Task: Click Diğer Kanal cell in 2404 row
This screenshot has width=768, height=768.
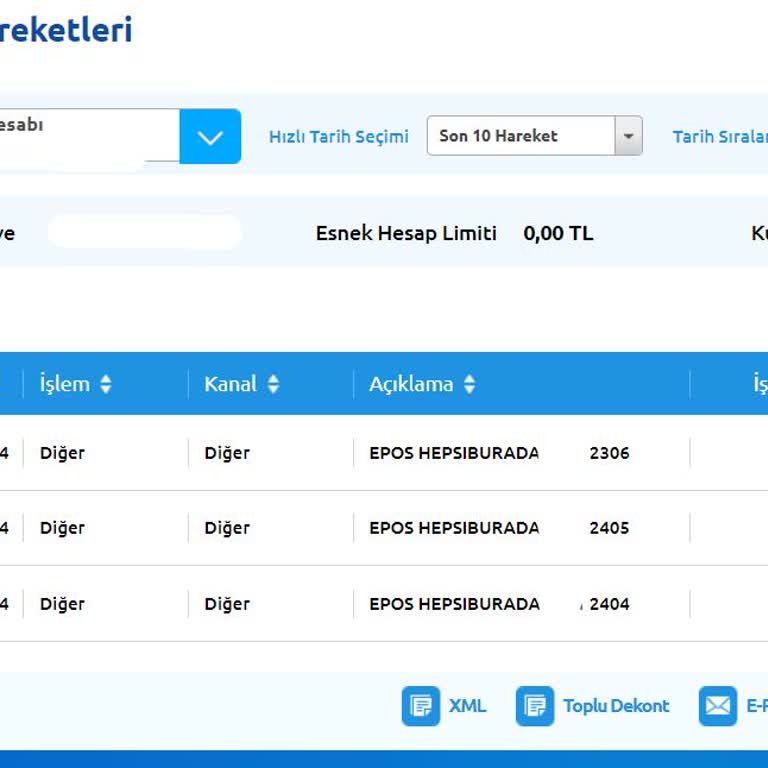Action: 227,604
